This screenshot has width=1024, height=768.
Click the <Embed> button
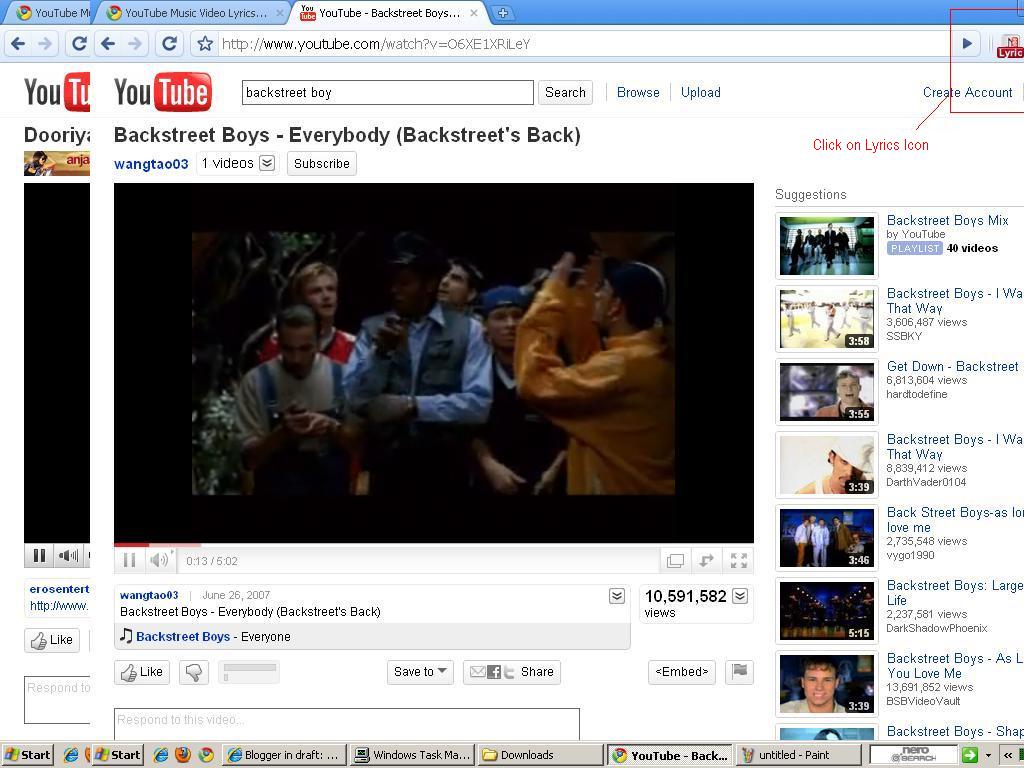pyautogui.click(x=682, y=672)
